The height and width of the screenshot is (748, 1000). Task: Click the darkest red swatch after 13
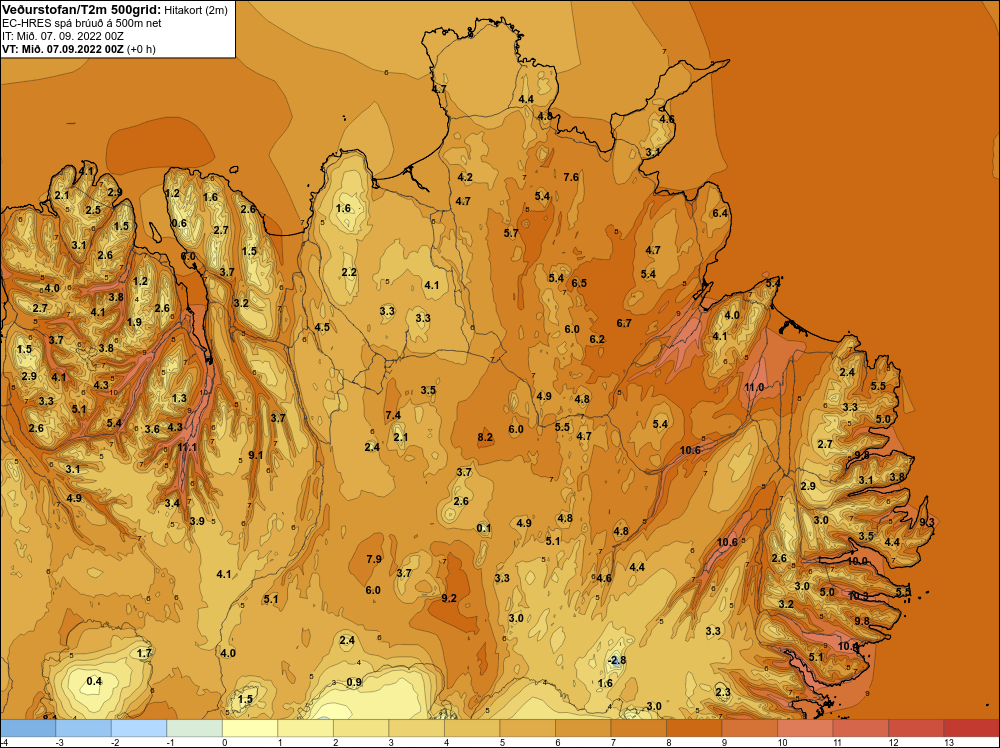(971, 728)
